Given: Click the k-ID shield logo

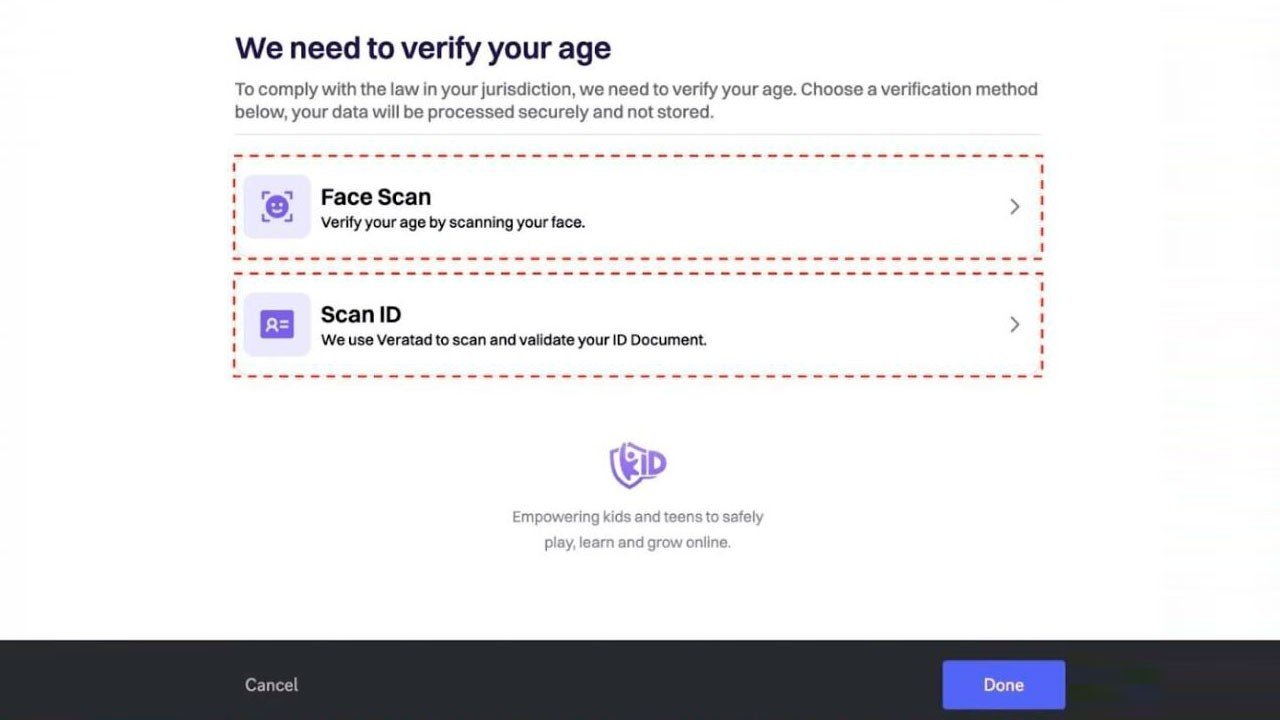Looking at the screenshot, I should 638,465.
